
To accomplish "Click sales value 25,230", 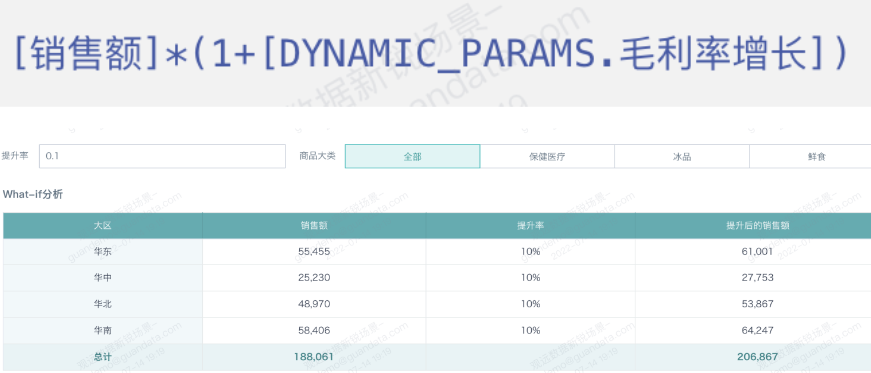I will click(314, 277).
